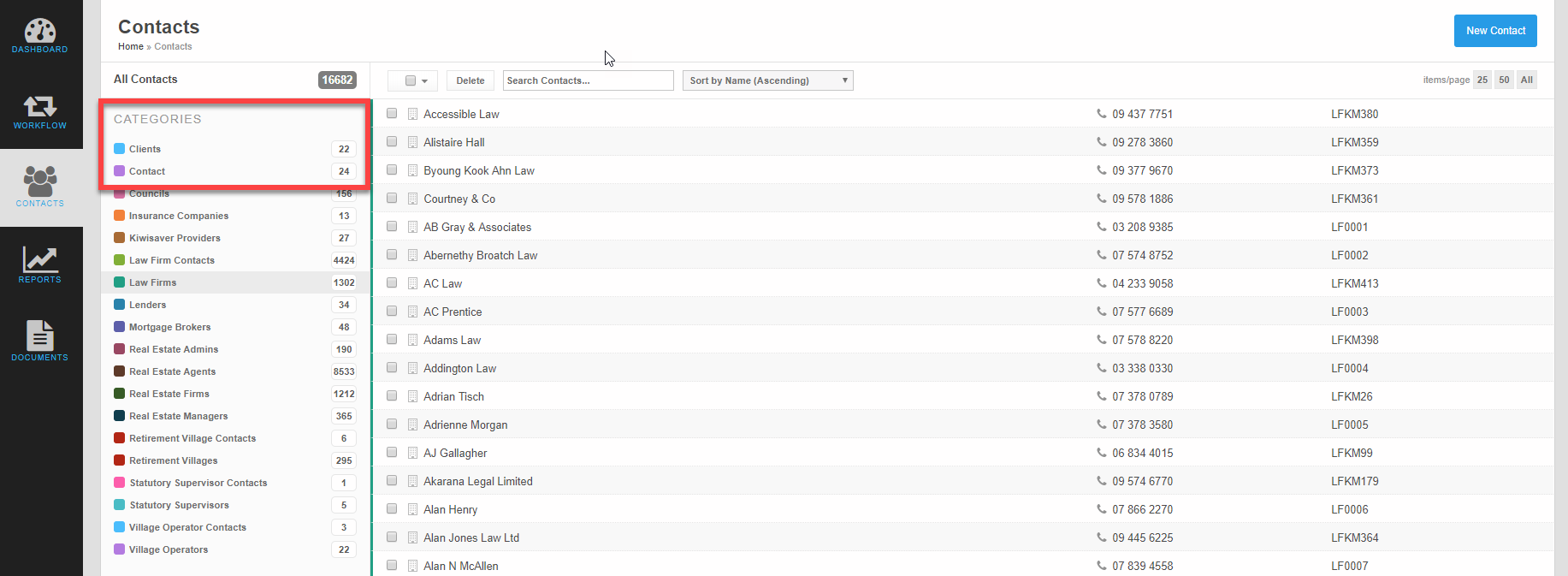This screenshot has height=576, width=1568.
Task: Click the Search Contacts input field
Action: [588, 80]
